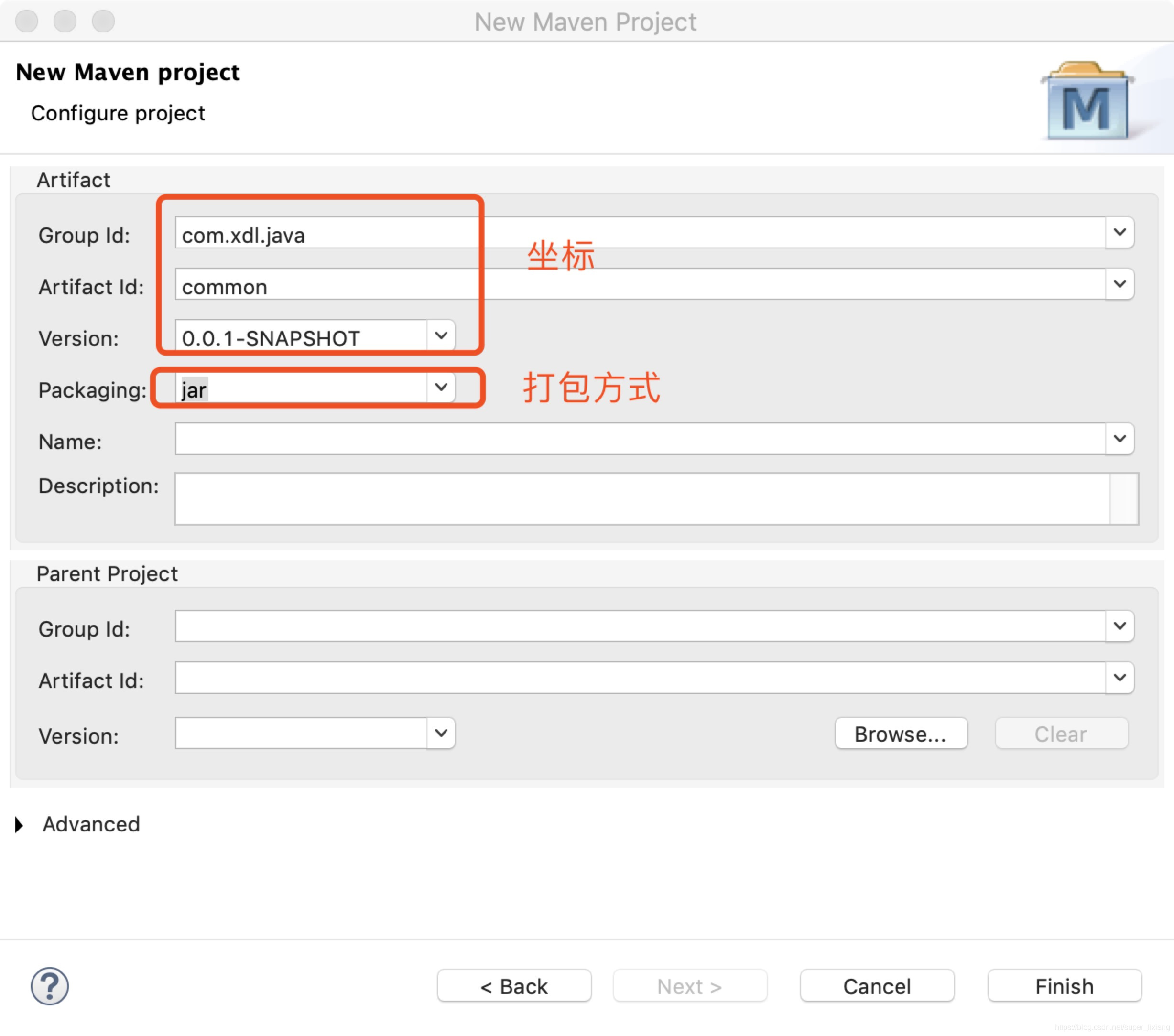Click the Browse... button
This screenshot has height=1036, width=1174.
point(901,734)
